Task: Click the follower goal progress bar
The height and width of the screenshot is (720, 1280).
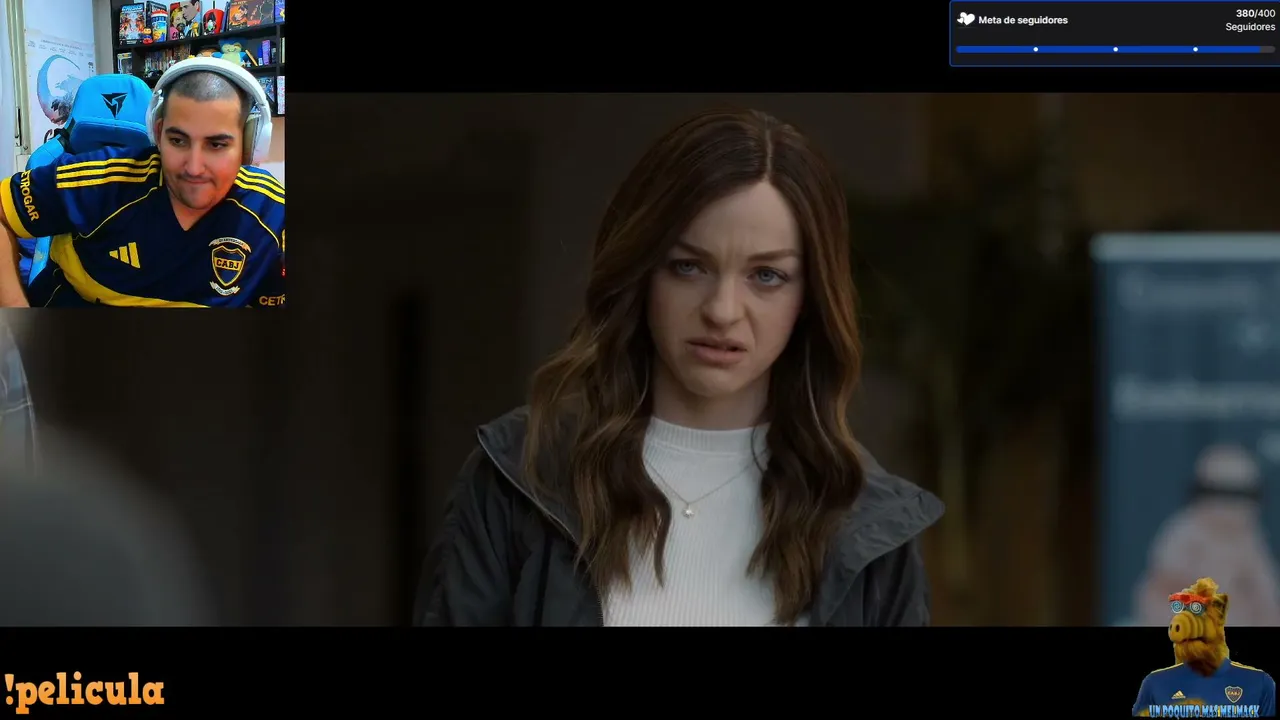Action: pos(1115,49)
